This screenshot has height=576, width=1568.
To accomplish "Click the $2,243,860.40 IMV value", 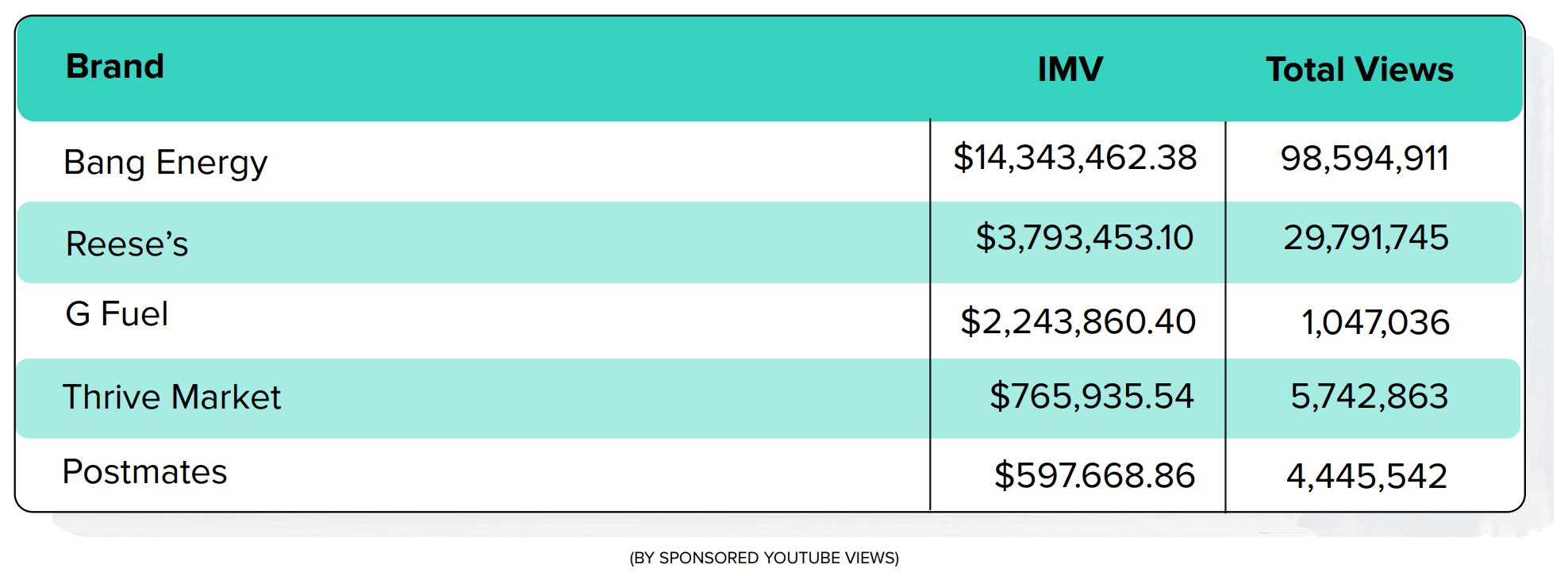I will coord(1078,321).
